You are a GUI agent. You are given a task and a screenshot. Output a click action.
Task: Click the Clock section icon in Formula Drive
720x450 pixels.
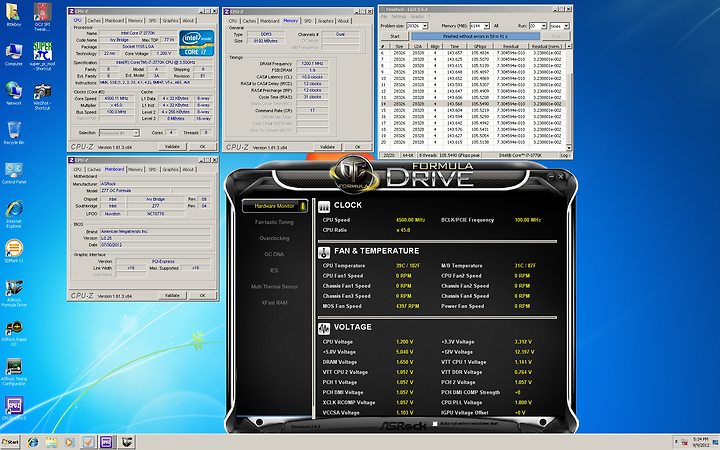click(x=324, y=206)
